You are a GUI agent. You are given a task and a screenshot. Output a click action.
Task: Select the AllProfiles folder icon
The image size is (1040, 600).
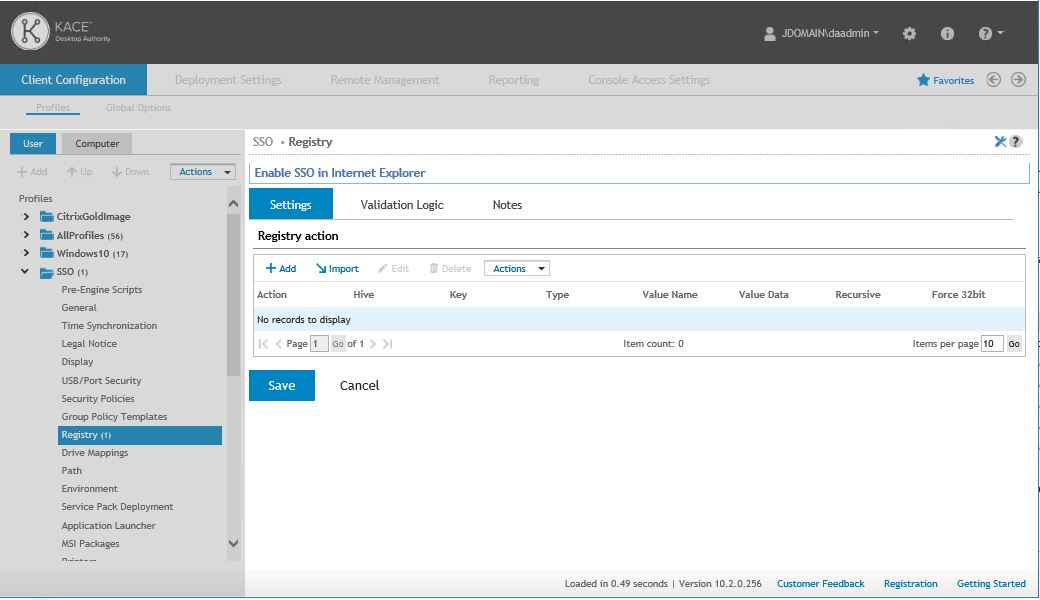pos(46,235)
